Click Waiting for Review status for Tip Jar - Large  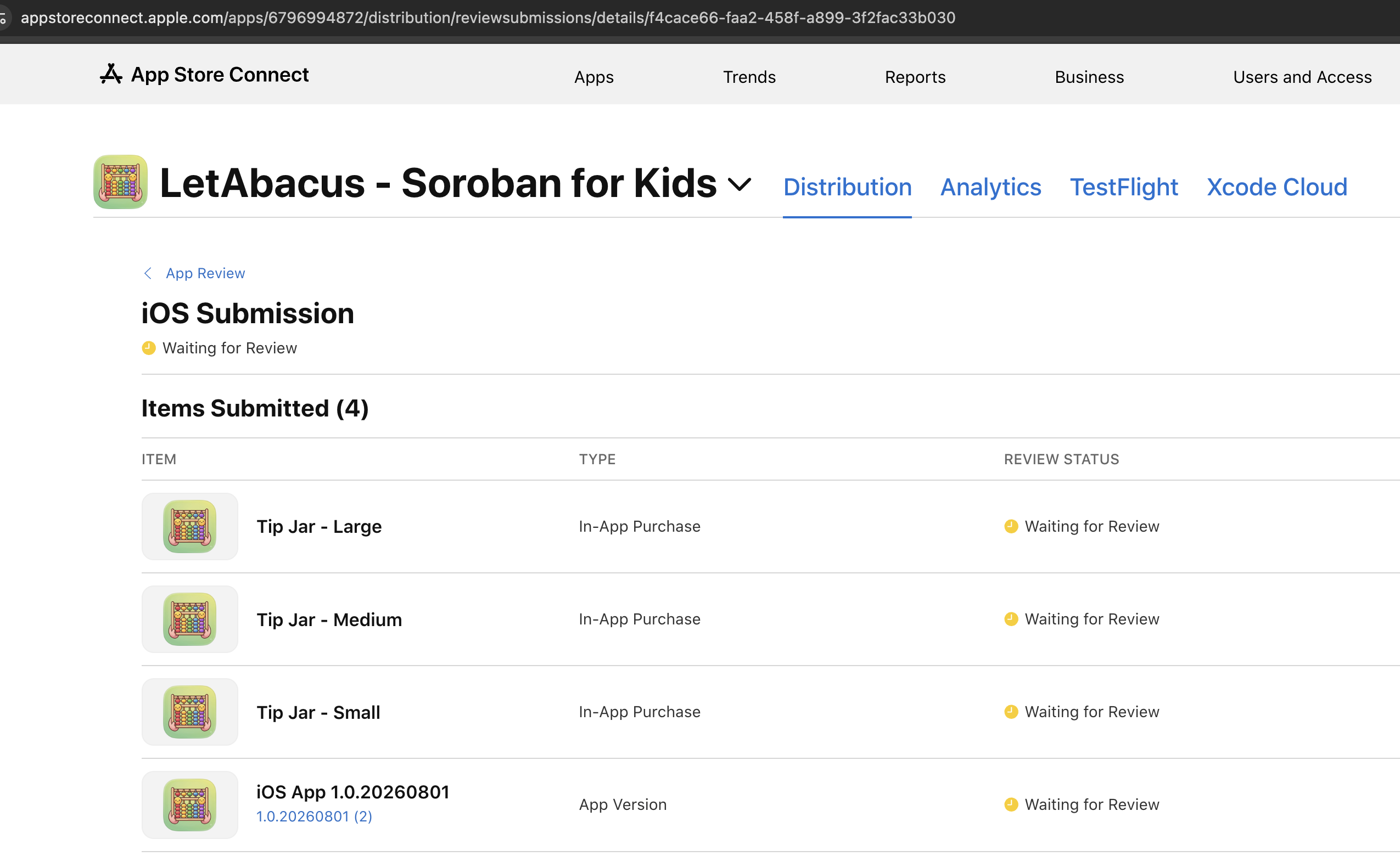click(1091, 526)
